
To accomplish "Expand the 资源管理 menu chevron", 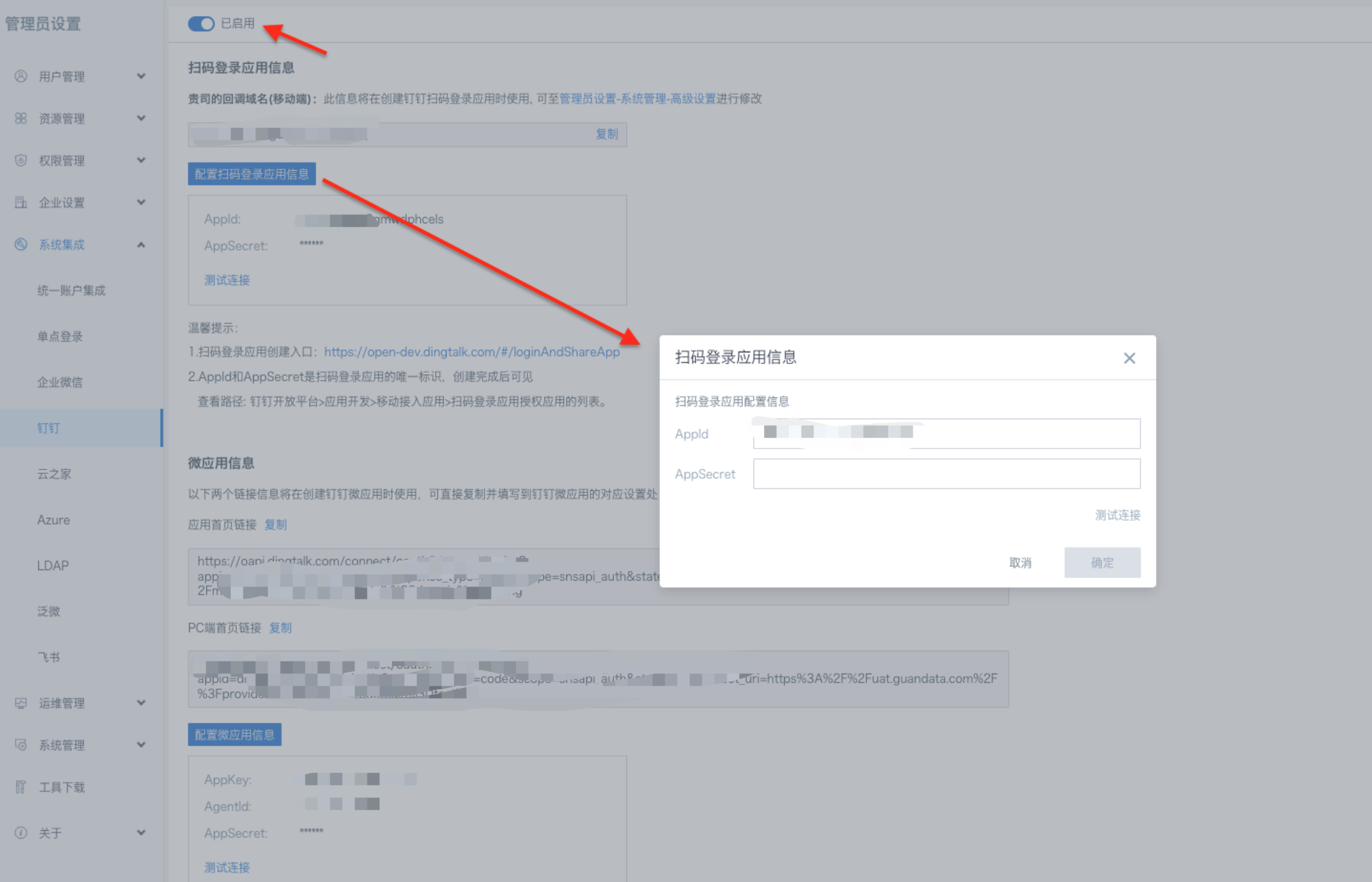I will pyautogui.click(x=141, y=118).
